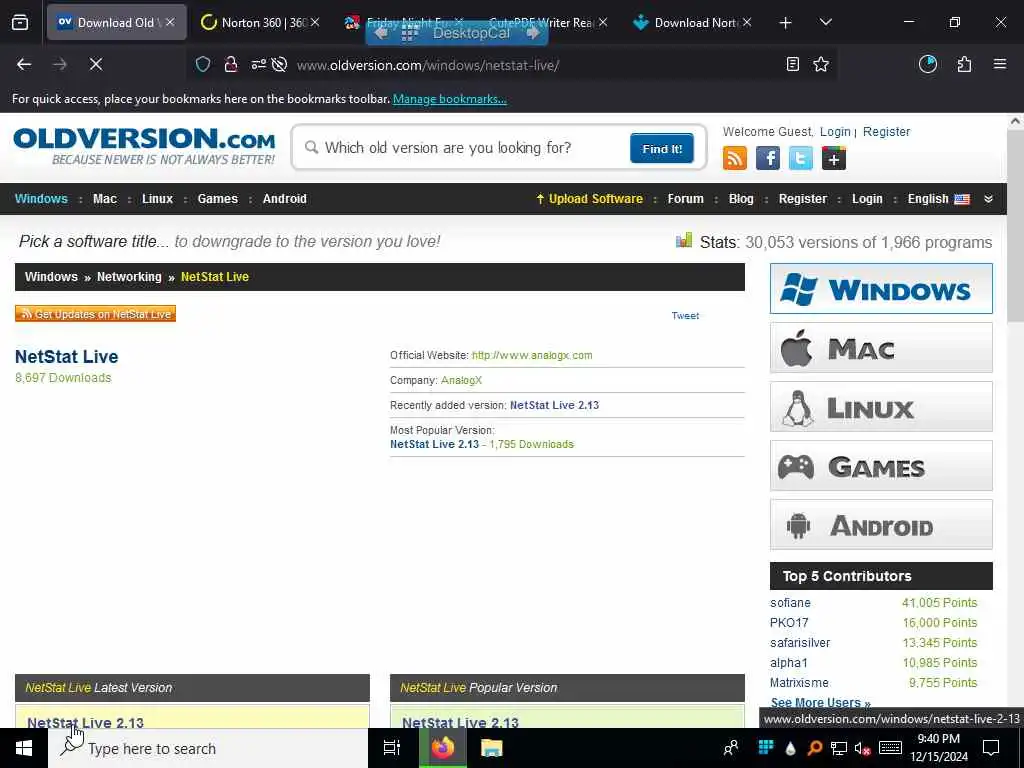Screen dimensions: 1024x768
Task: Open AnalogX company link
Action: [461, 381]
